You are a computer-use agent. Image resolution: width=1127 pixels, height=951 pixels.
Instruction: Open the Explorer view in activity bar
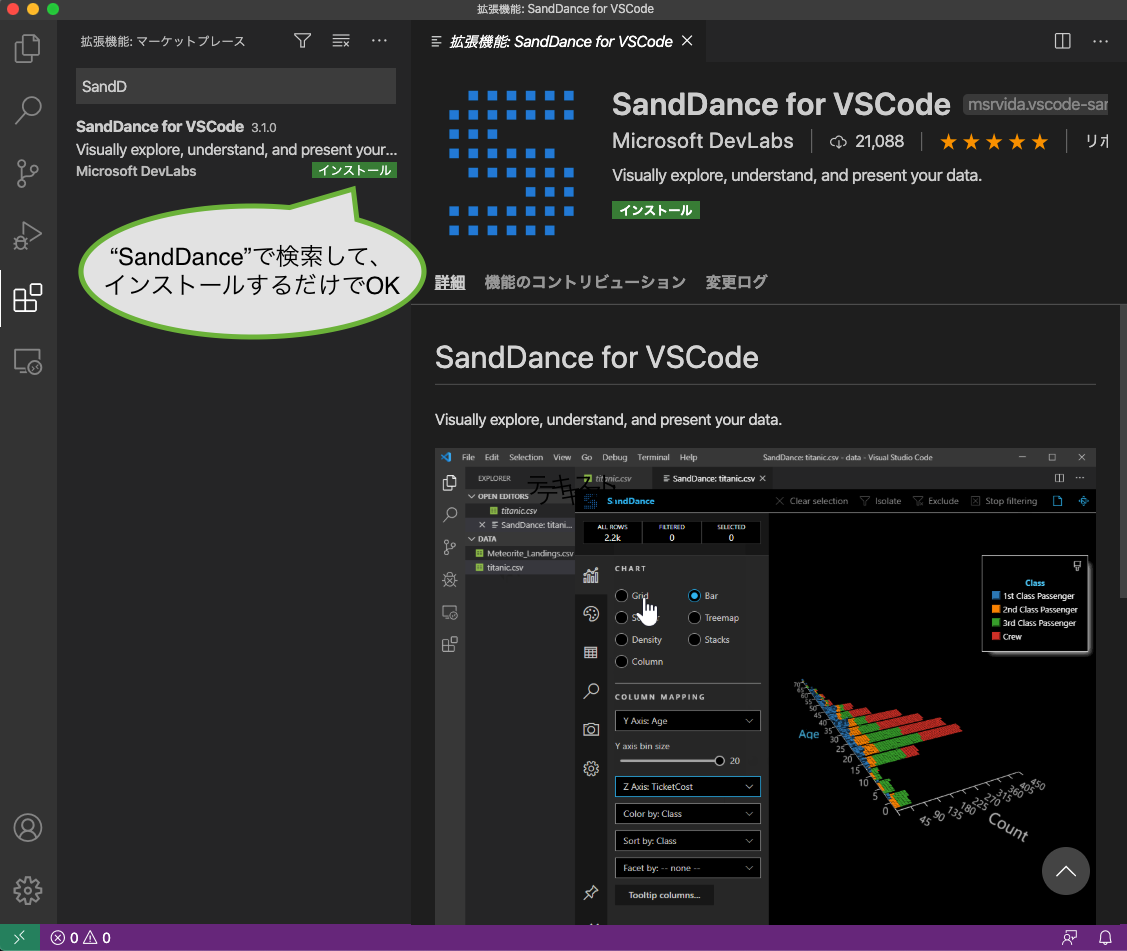pyautogui.click(x=28, y=48)
